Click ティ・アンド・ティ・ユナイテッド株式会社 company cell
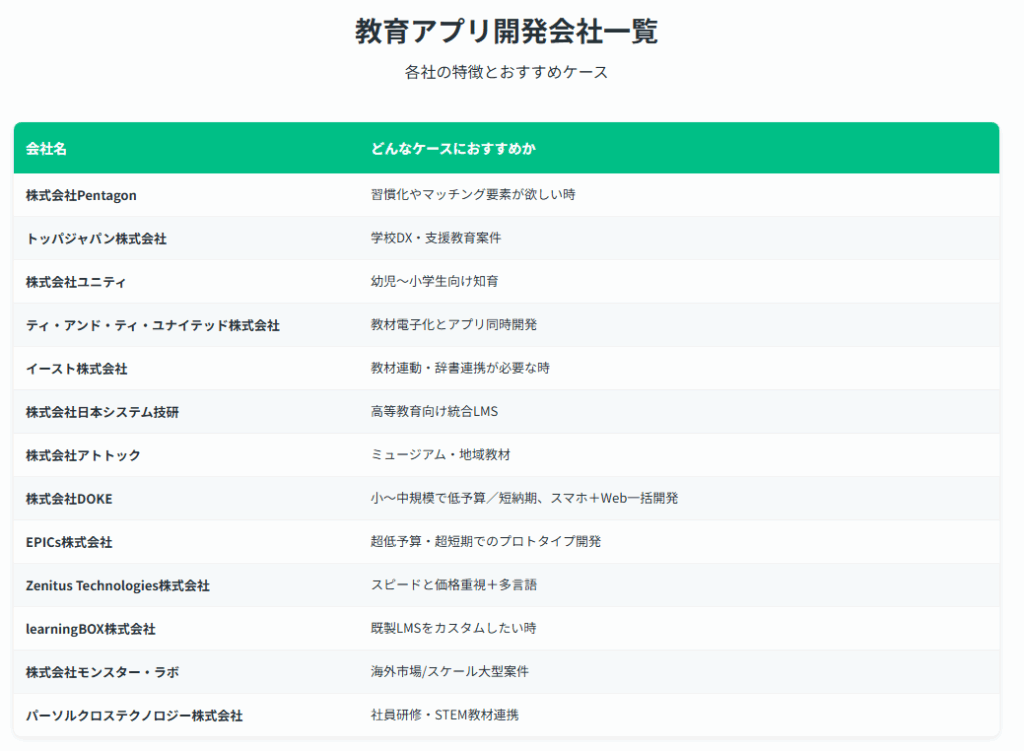Viewport: 1024px width, 751px height. tap(152, 325)
